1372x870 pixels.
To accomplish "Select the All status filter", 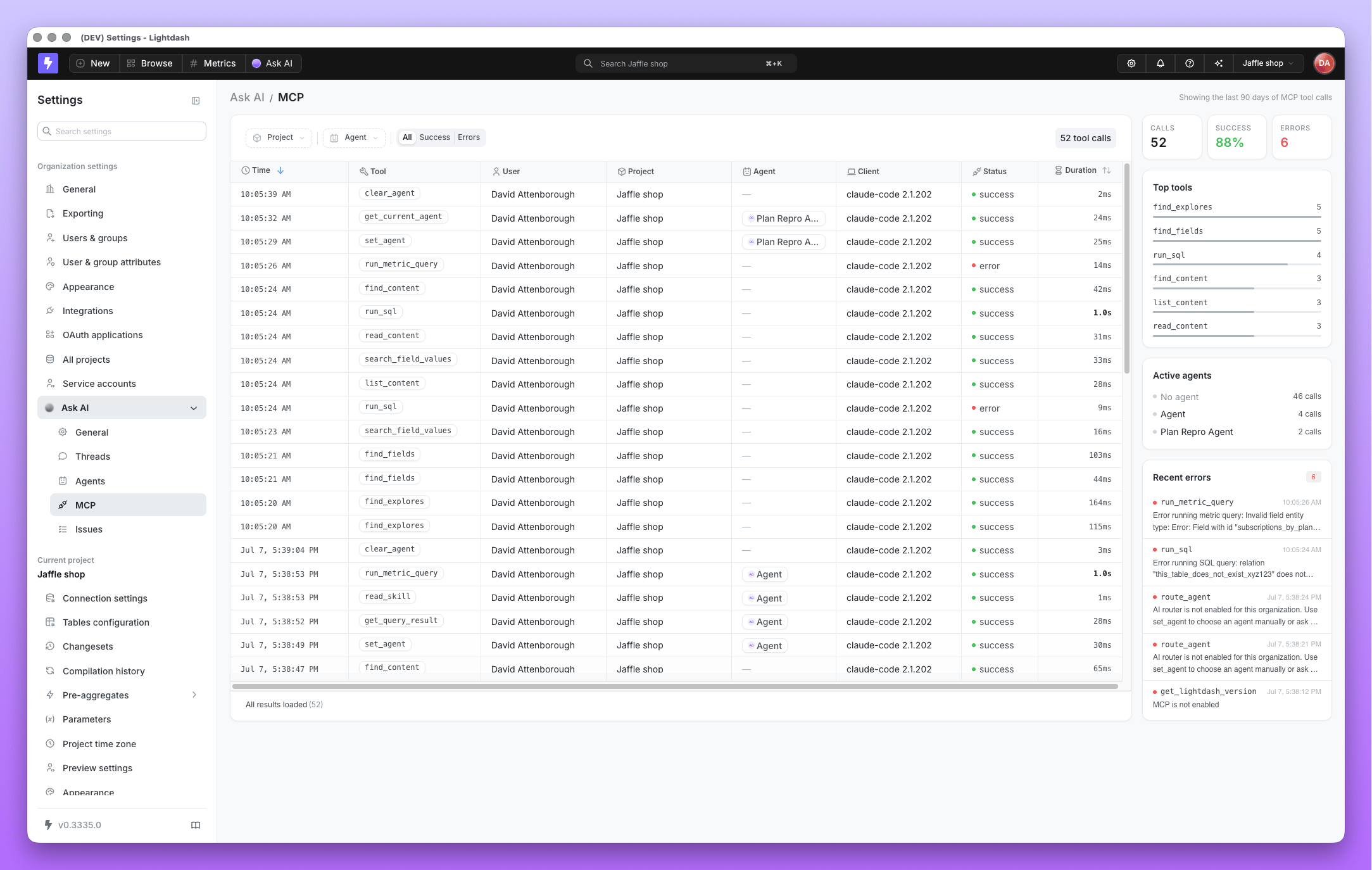I will (407, 137).
